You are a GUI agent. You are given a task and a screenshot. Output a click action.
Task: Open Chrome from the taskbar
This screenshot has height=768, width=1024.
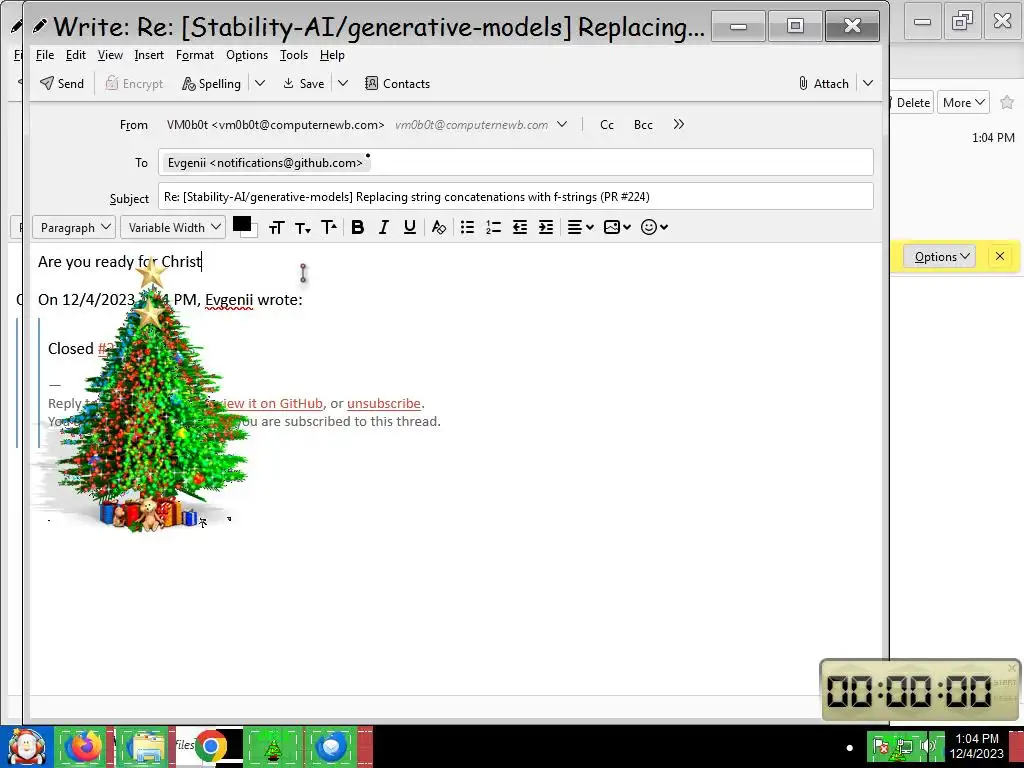[210, 747]
